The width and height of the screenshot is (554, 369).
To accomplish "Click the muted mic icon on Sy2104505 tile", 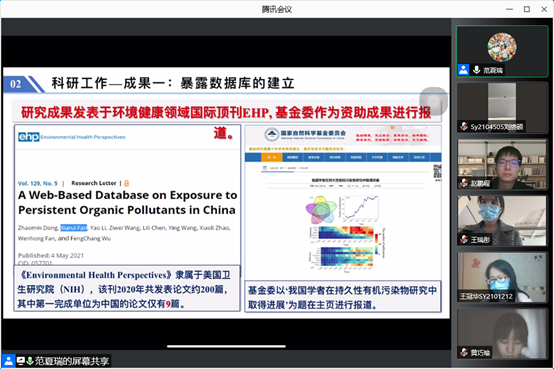I will point(464,126).
